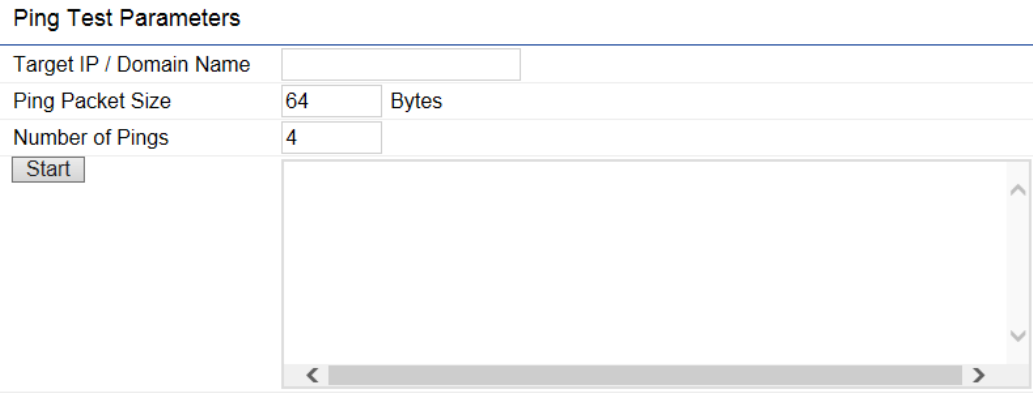Click the blue divider line under the heading
This screenshot has width=1033, height=393.
(x=516, y=45)
